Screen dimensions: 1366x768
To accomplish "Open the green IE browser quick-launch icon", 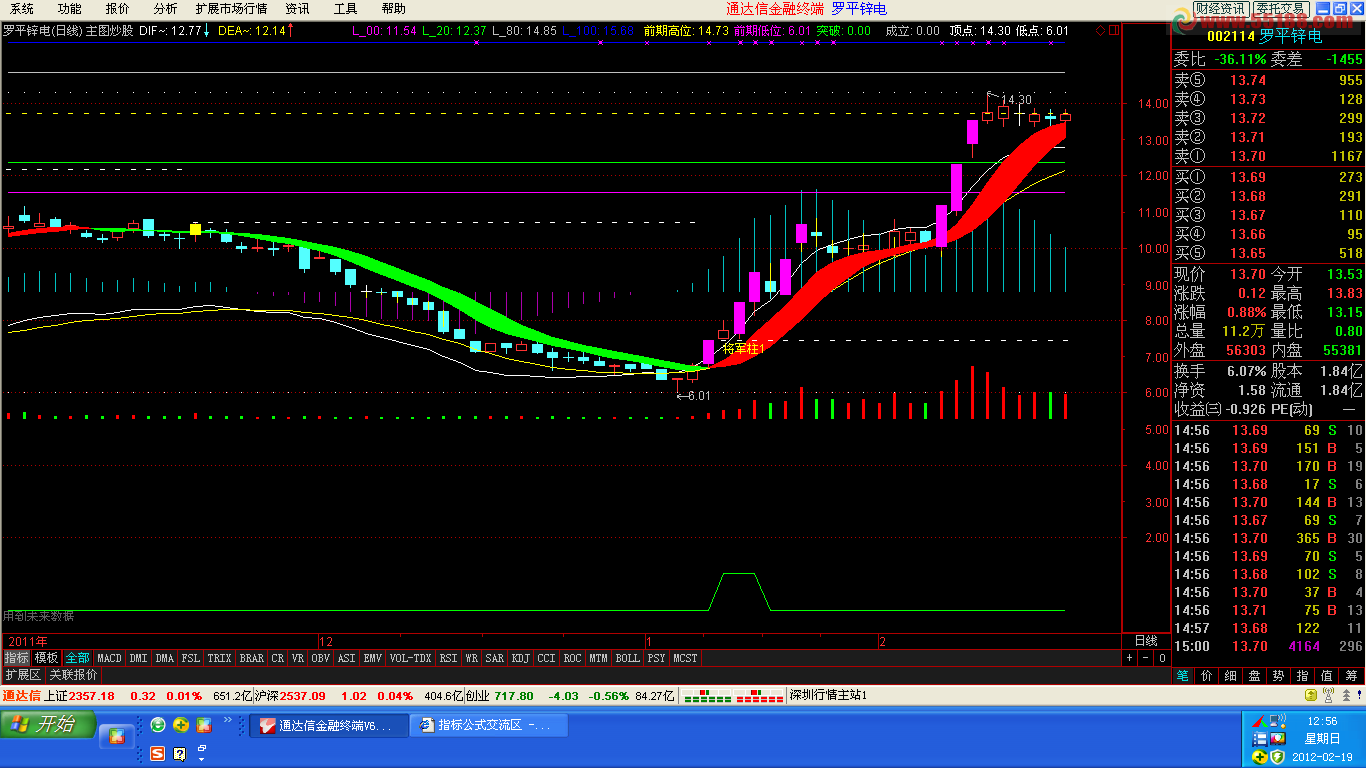I will tap(158, 725).
